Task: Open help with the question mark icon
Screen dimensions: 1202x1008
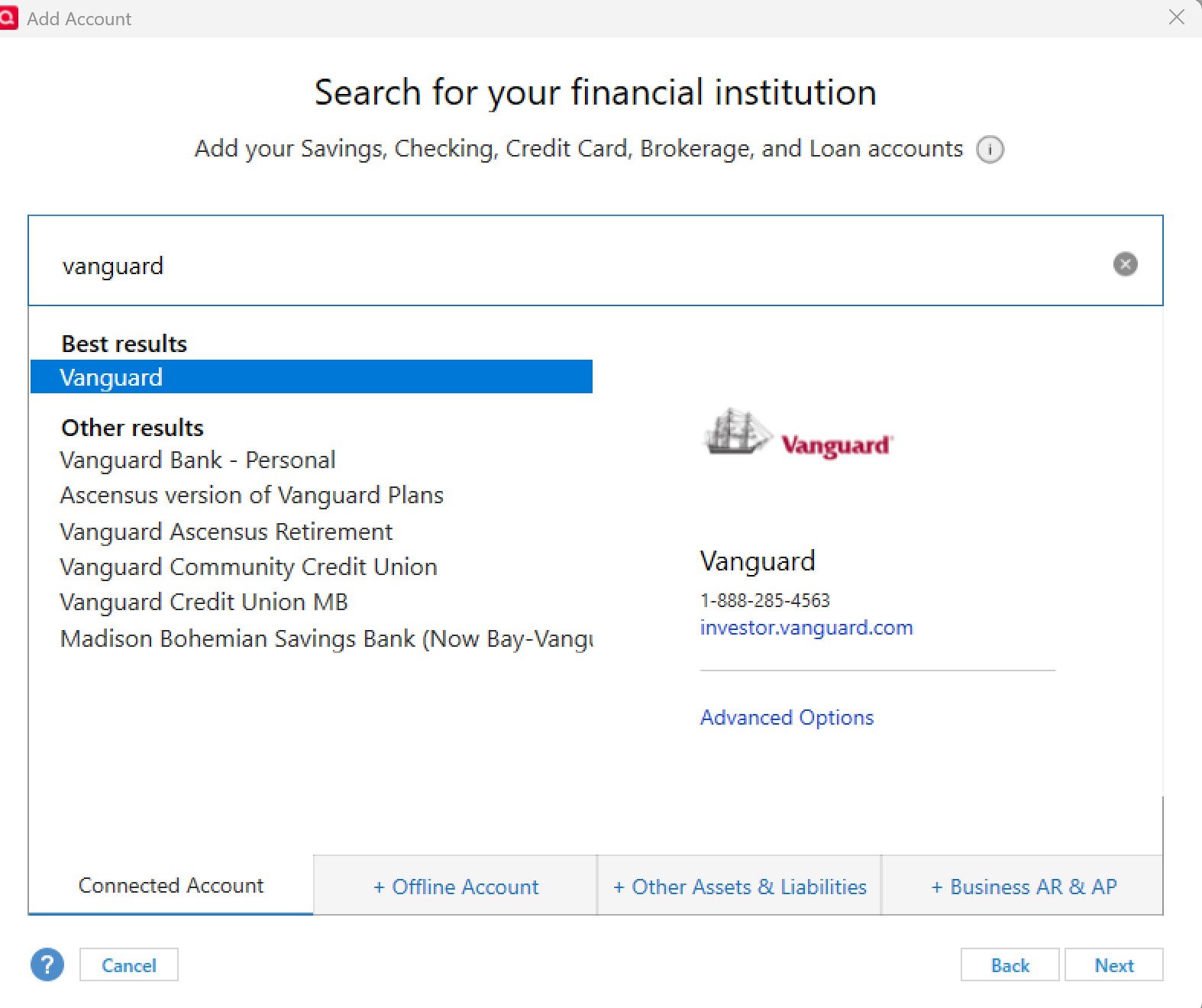Action: pyautogui.click(x=47, y=964)
